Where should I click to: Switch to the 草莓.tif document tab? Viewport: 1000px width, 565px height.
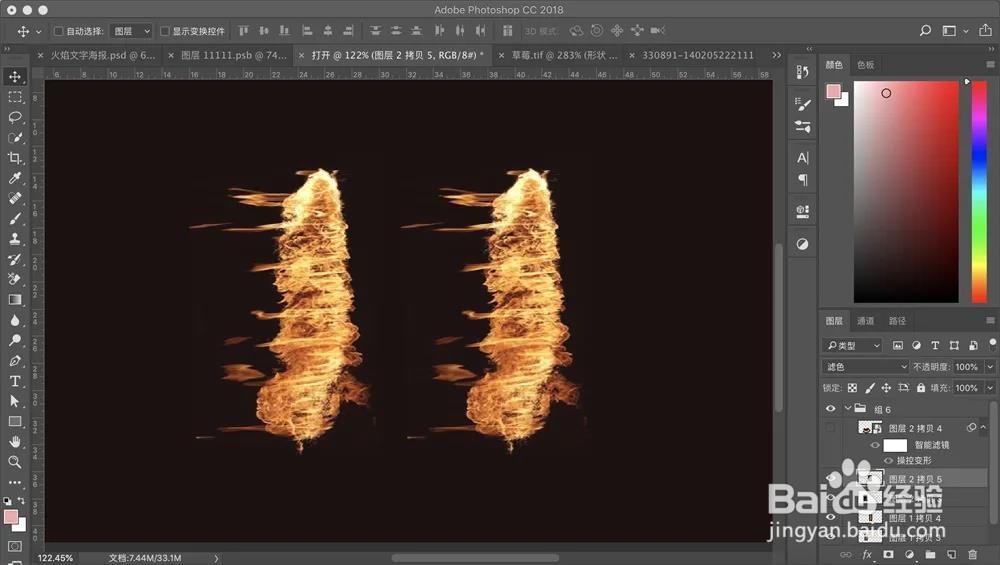[x=564, y=55]
